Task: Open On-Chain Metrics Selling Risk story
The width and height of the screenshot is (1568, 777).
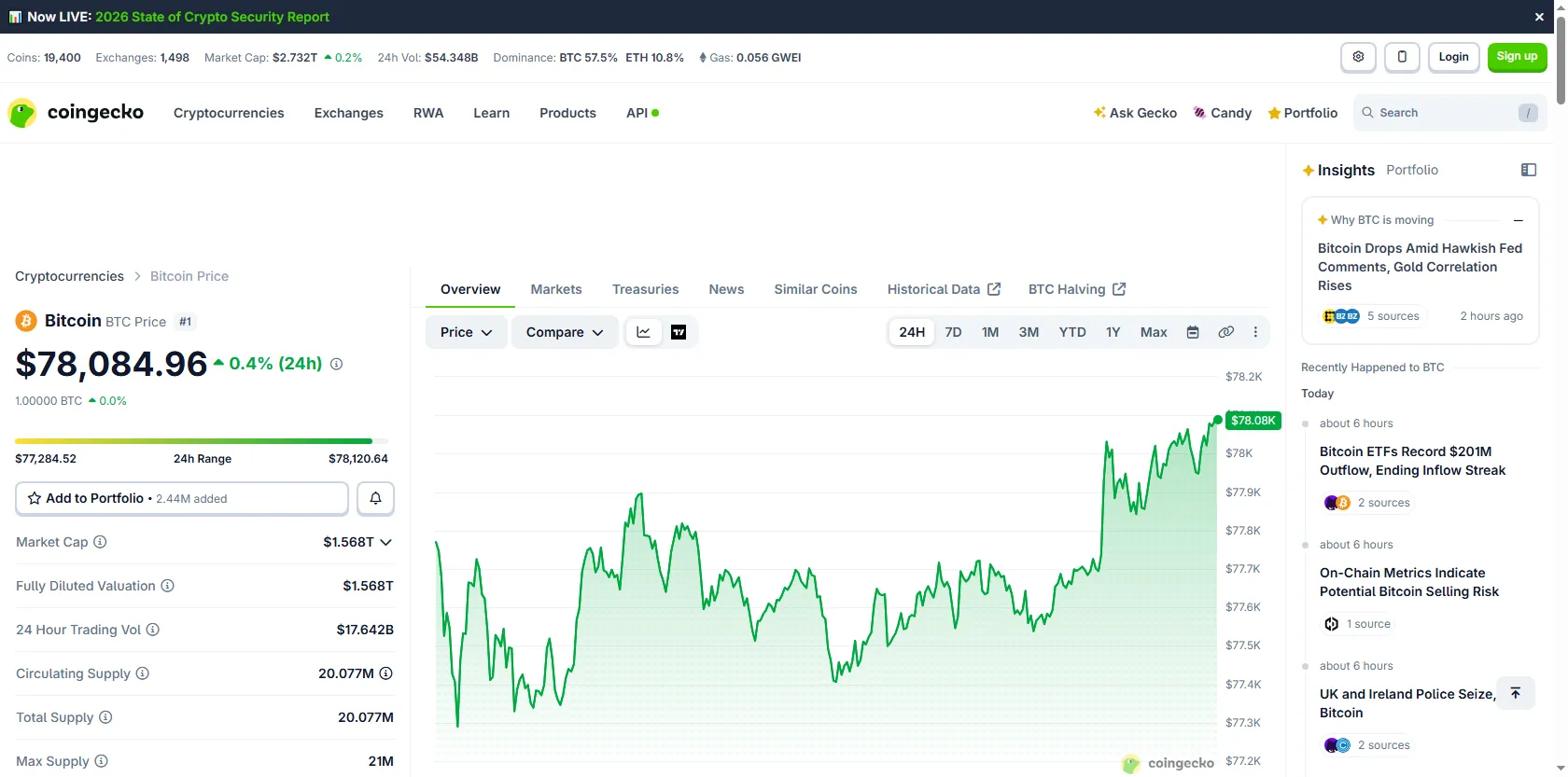Action: pos(1409,582)
